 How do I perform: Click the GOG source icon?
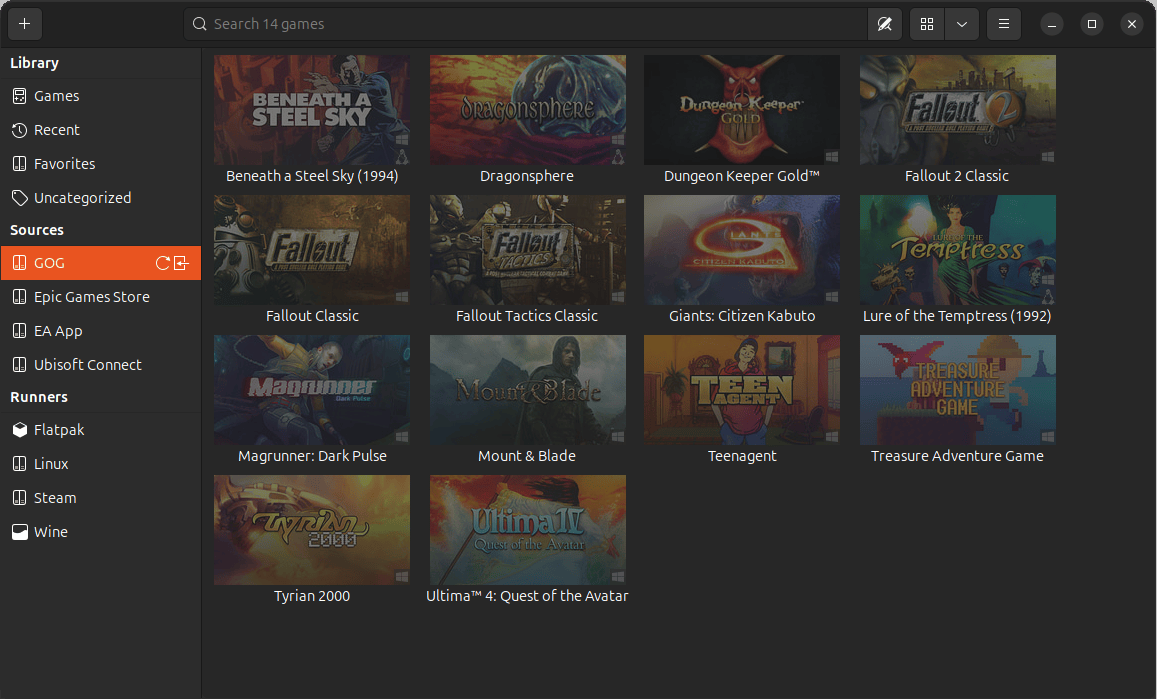pyautogui.click(x=19, y=263)
